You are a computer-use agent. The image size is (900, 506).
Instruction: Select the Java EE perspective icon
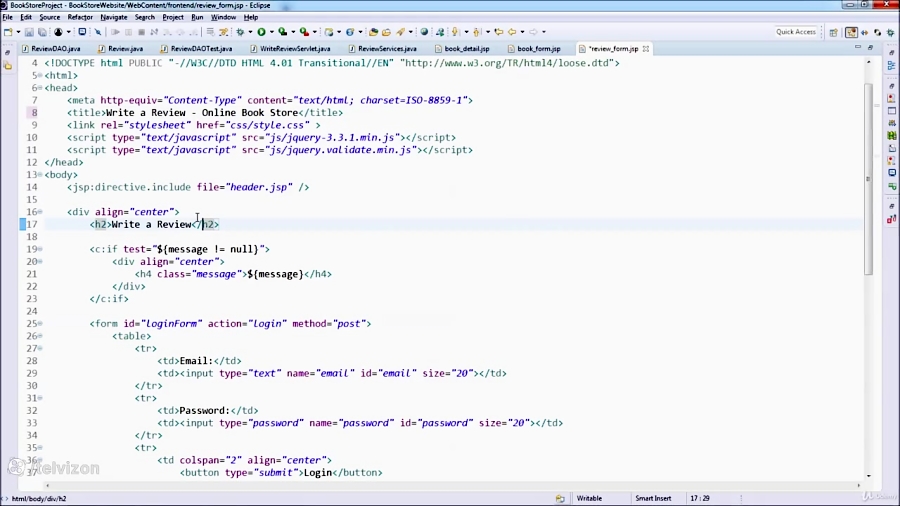(852, 33)
